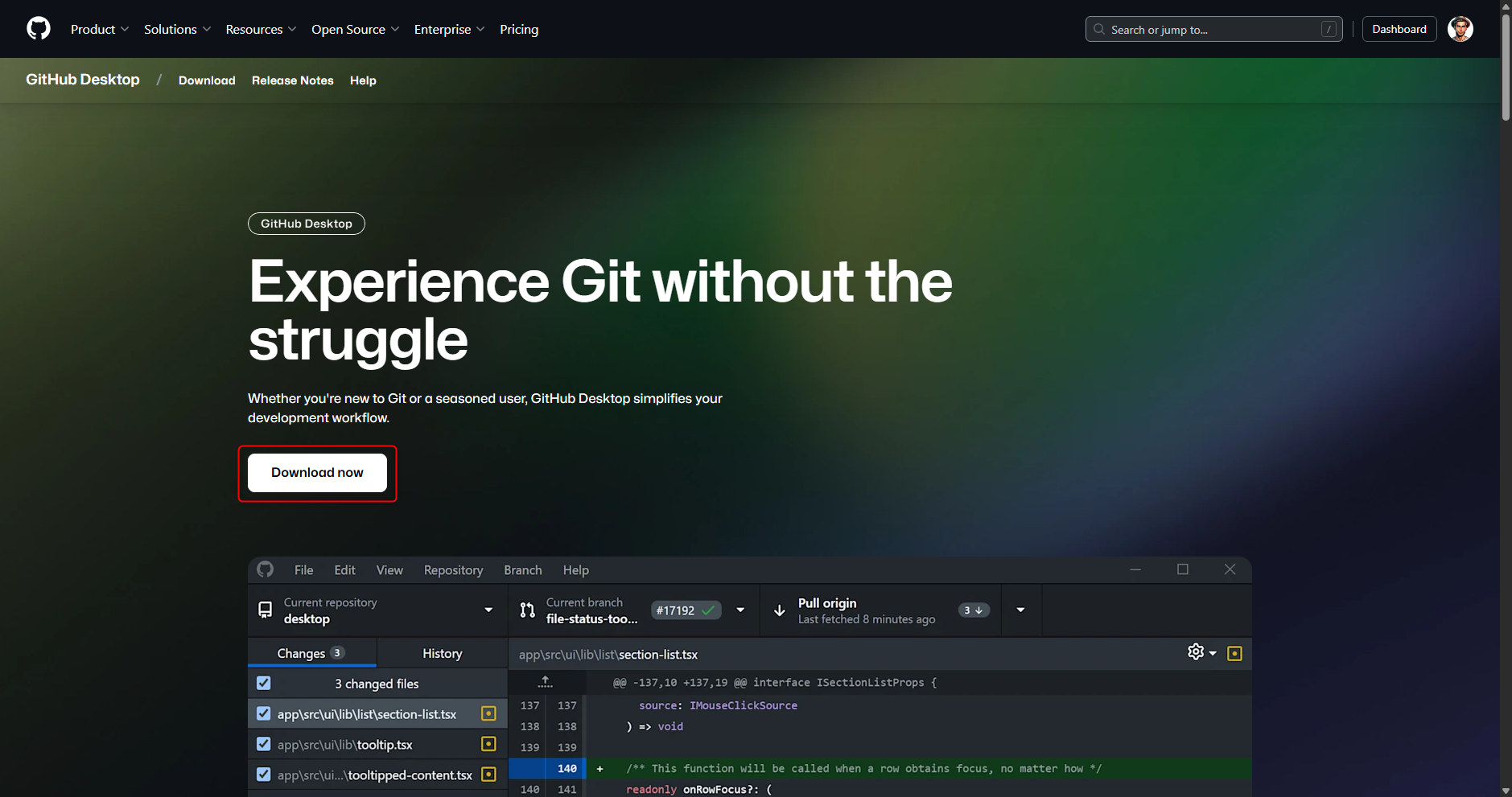This screenshot has height=797, width=1512.
Task: Open the View menu in Desktop app
Action: [x=389, y=569]
